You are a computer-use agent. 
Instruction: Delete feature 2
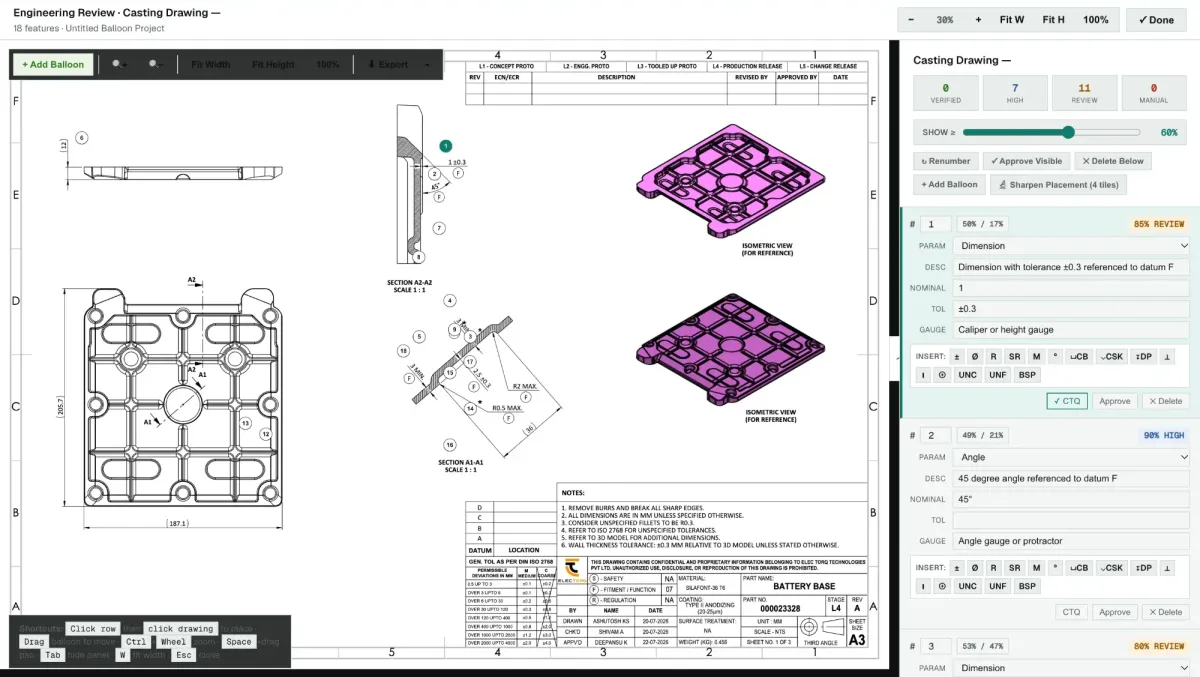(x=1166, y=612)
